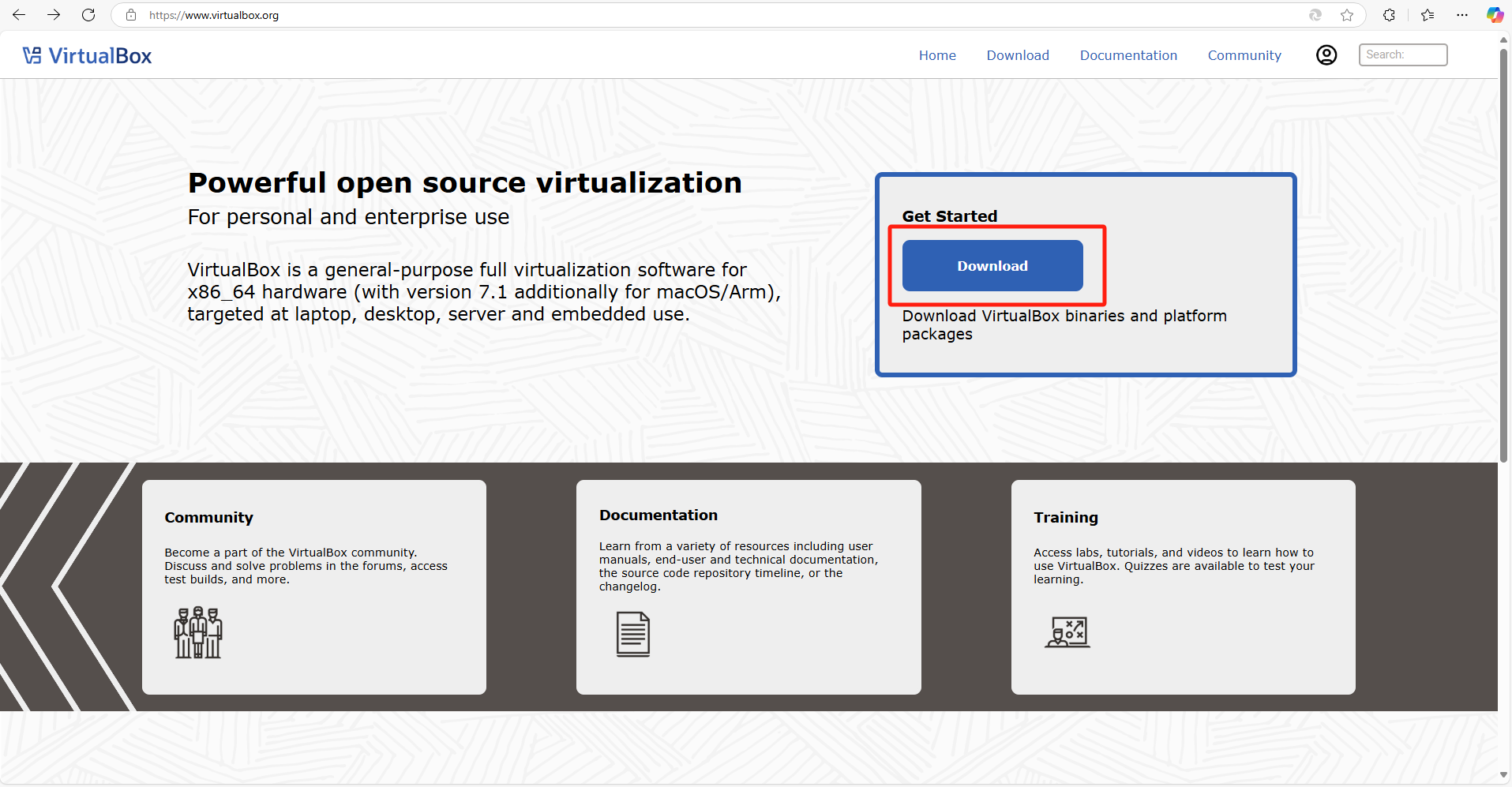This screenshot has width=1512, height=787.
Task: Click the vertical scrollbar thumb
Action: click(x=1504, y=254)
